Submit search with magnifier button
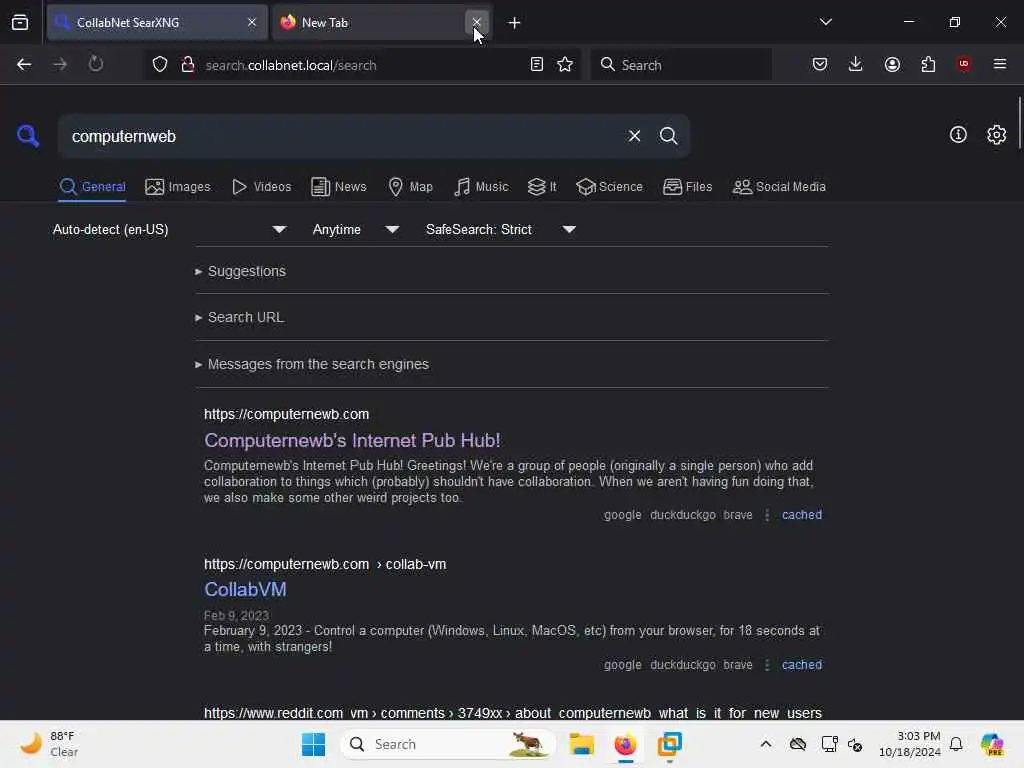Image resolution: width=1024 pixels, height=768 pixels. coord(668,136)
